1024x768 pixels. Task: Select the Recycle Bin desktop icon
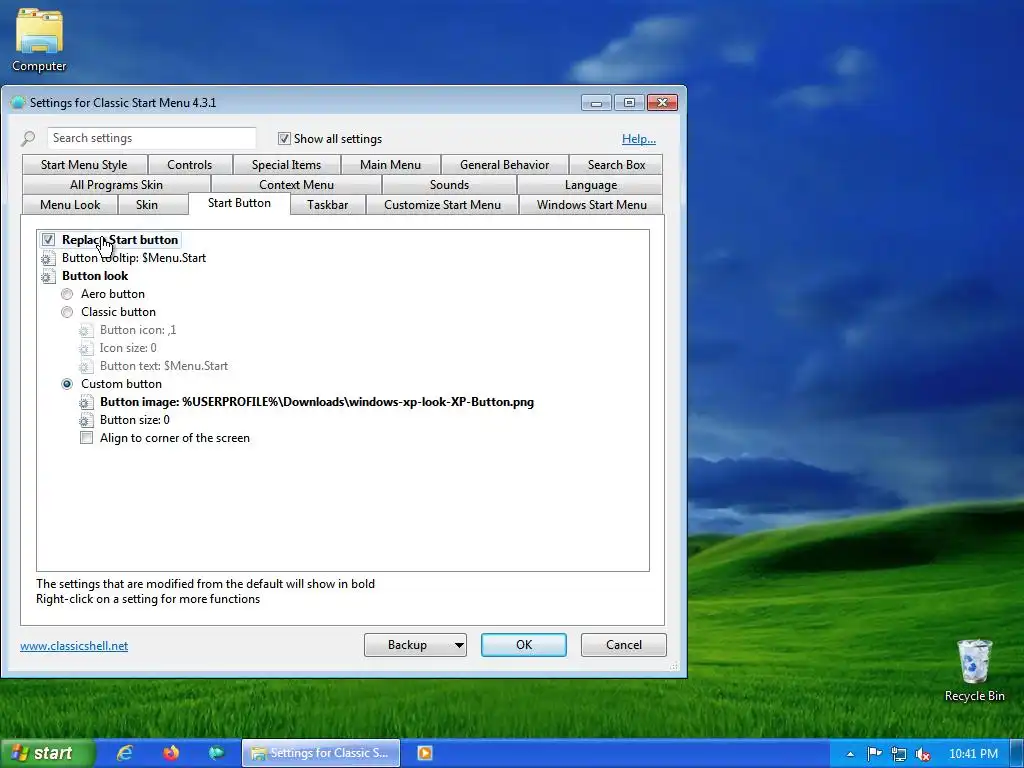tap(974, 671)
